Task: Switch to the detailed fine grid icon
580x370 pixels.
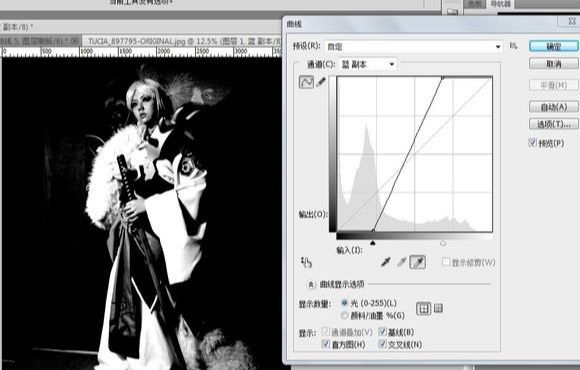Action: [438, 308]
